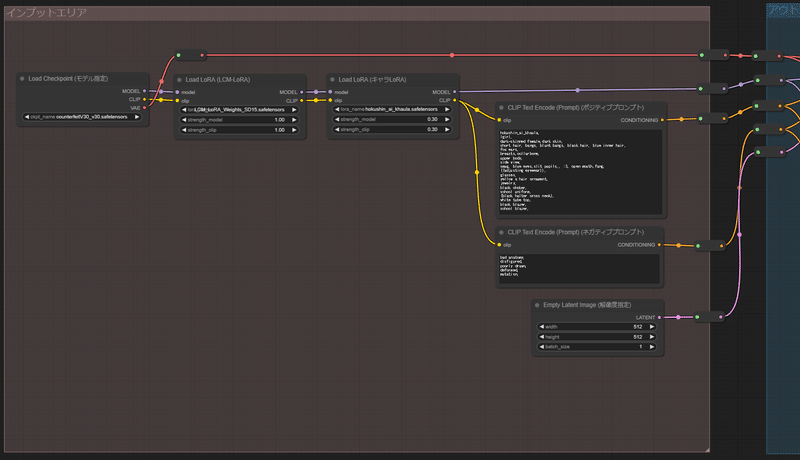This screenshot has width=800, height=460.
Task: Click the clip input of negative prompt node
Action: (x=499, y=245)
